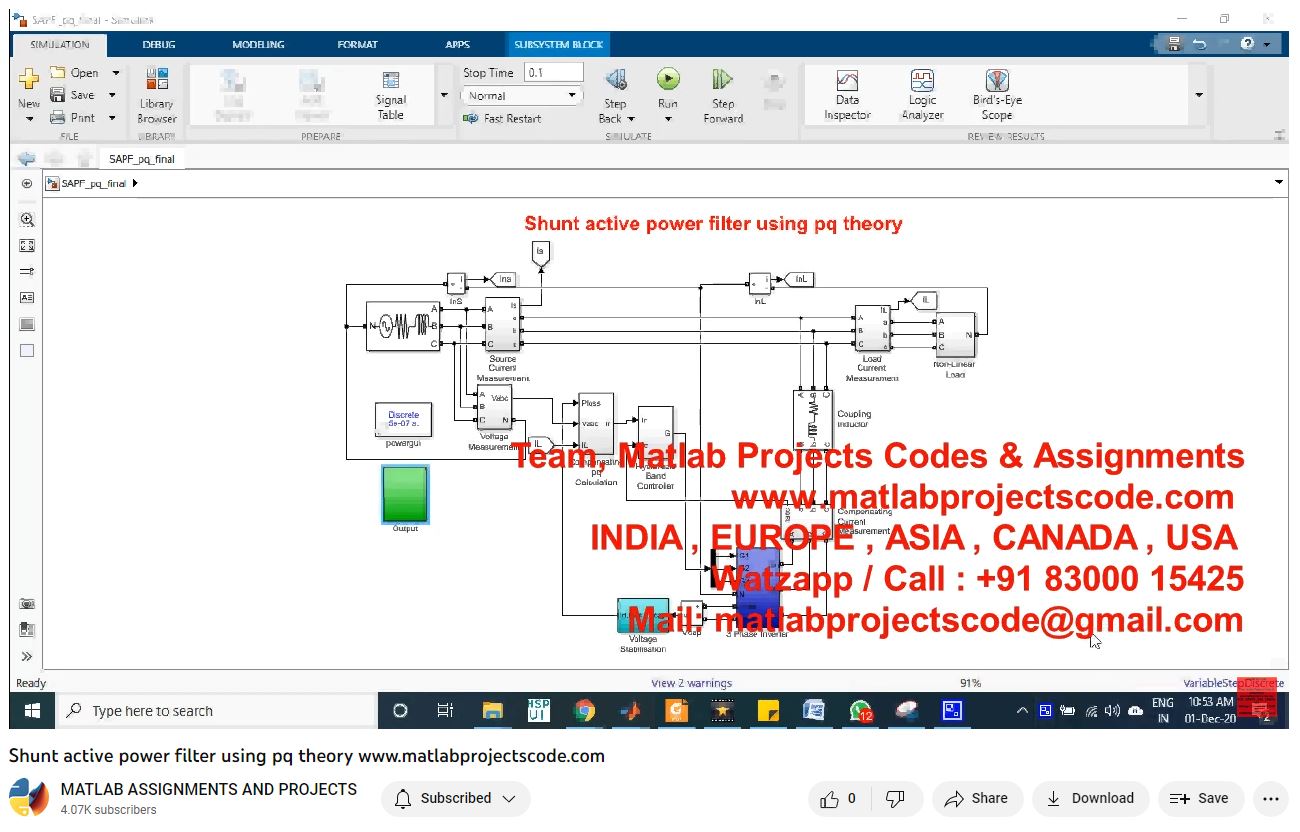Toggle the Subscribed notification button

[x=456, y=798]
